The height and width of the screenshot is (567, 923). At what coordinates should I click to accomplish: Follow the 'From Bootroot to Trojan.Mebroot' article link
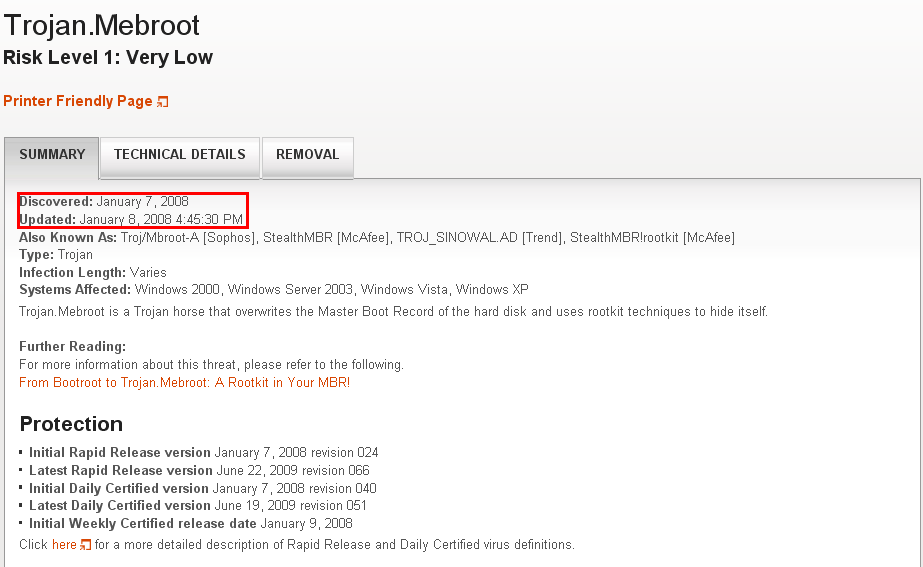pos(184,383)
